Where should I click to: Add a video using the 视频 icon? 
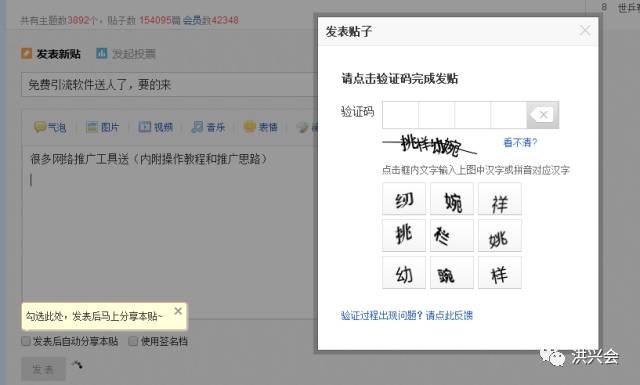pyautogui.click(x=144, y=127)
